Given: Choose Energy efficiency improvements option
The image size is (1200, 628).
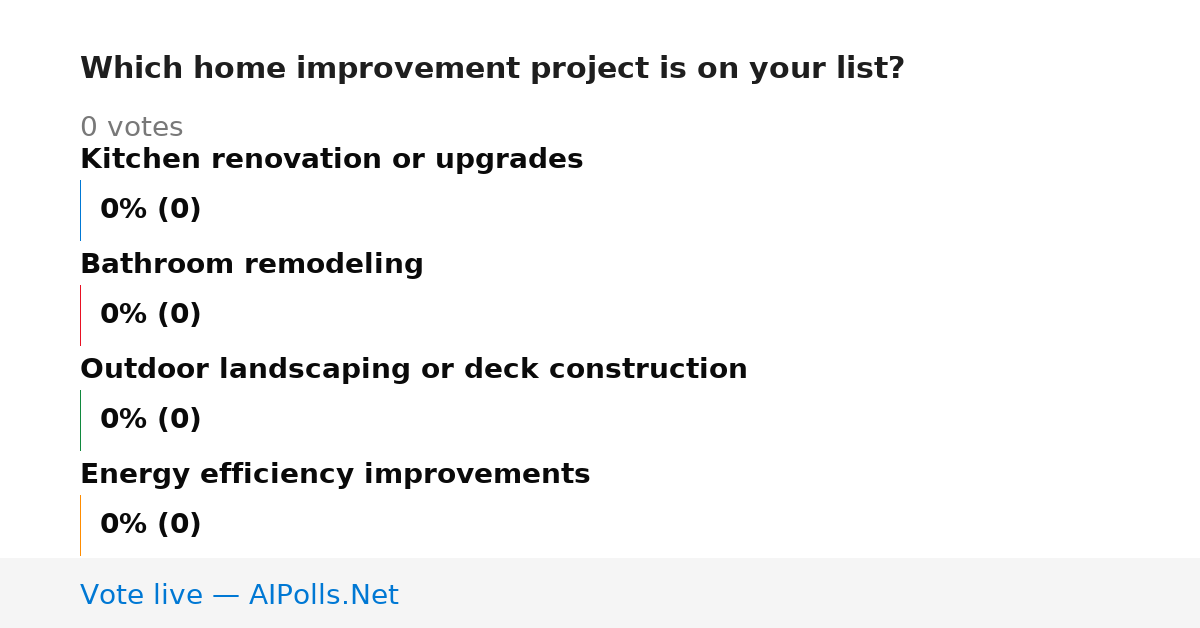Looking at the screenshot, I should coord(335,475).
